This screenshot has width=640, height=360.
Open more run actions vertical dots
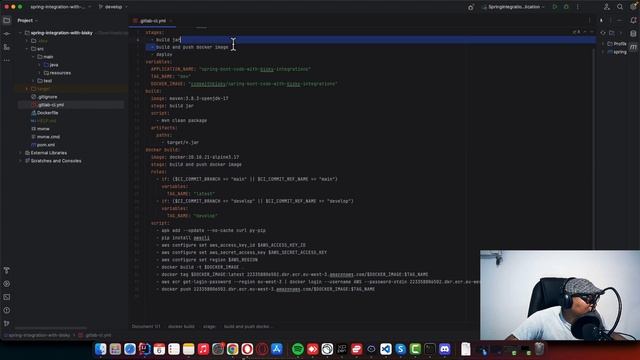578,7
